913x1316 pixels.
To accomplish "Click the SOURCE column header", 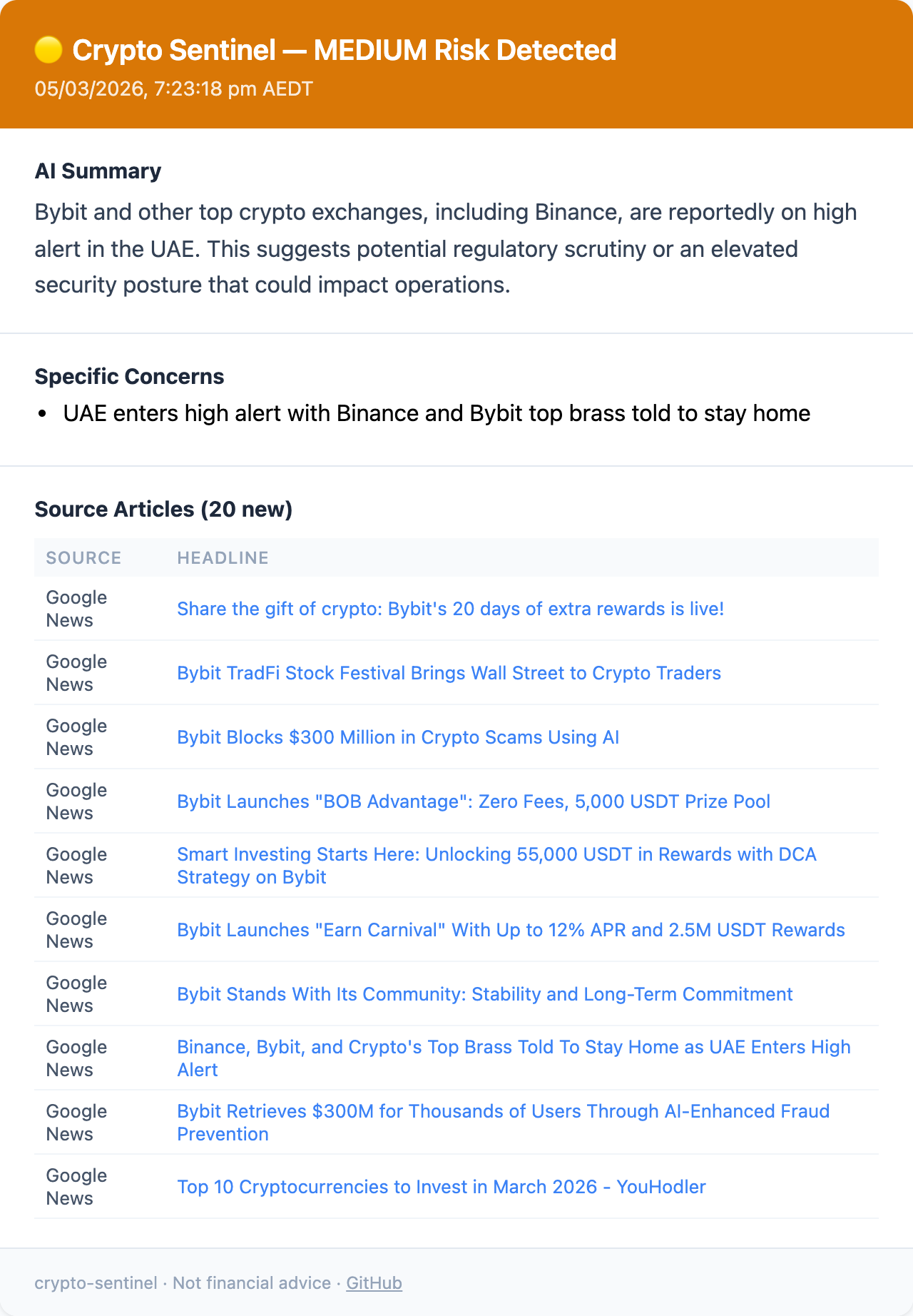I will tap(83, 557).
